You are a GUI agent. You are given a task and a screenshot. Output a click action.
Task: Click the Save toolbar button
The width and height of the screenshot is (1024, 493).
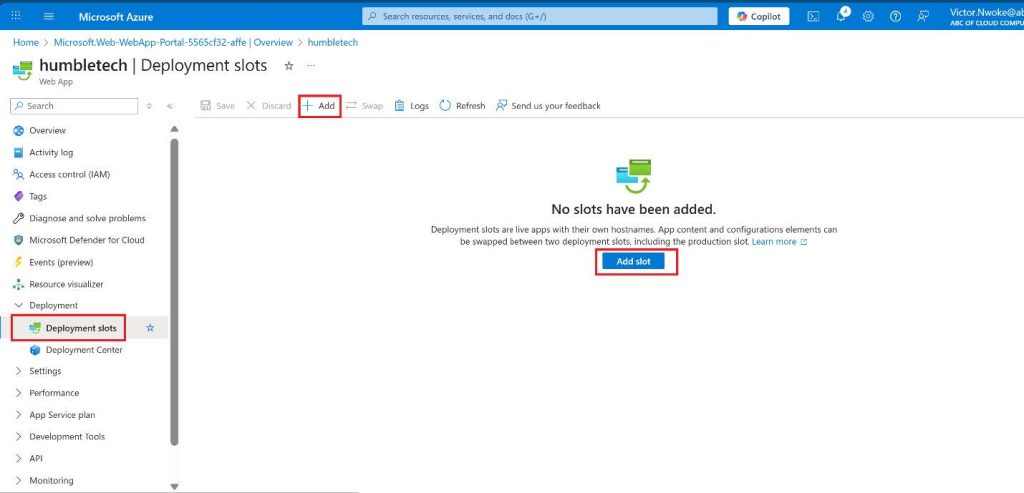click(x=217, y=106)
